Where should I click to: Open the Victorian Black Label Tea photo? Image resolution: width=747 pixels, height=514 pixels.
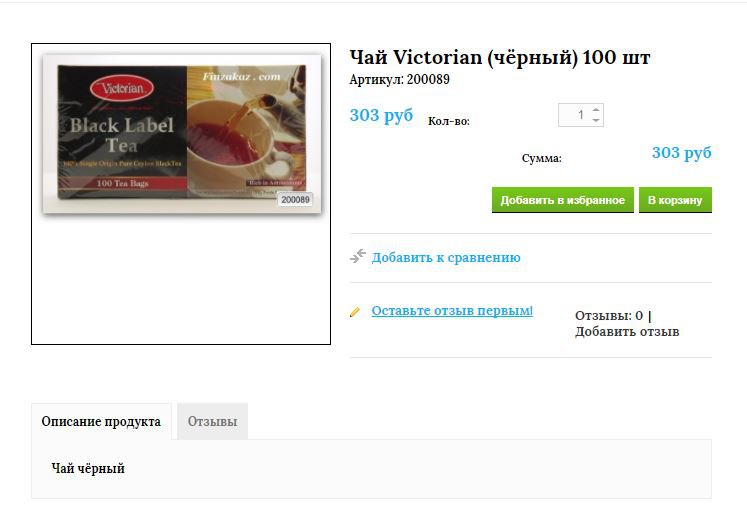(182, 132)
